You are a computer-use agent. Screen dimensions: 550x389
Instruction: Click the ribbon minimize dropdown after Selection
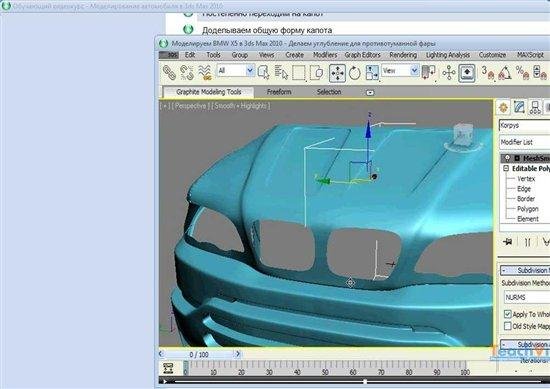[x=370, y=93]
